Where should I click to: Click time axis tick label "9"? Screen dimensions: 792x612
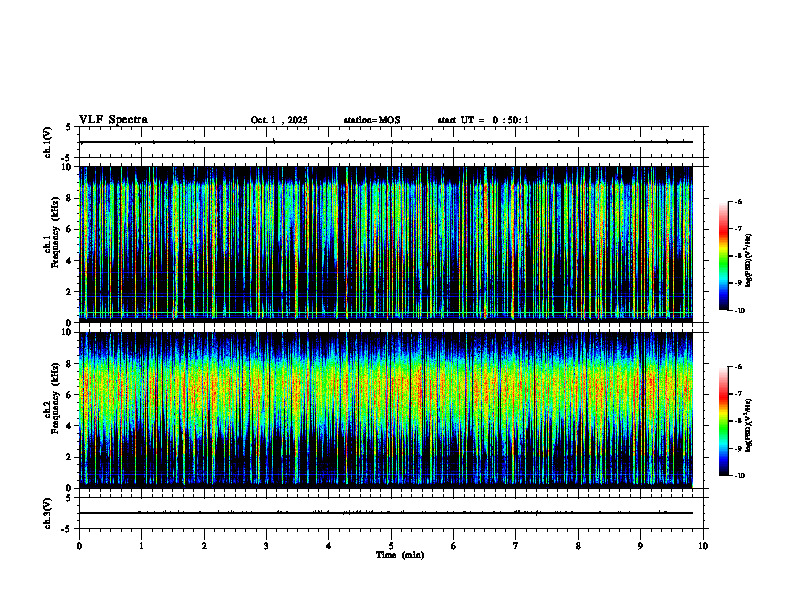click(x=640, y=546)
